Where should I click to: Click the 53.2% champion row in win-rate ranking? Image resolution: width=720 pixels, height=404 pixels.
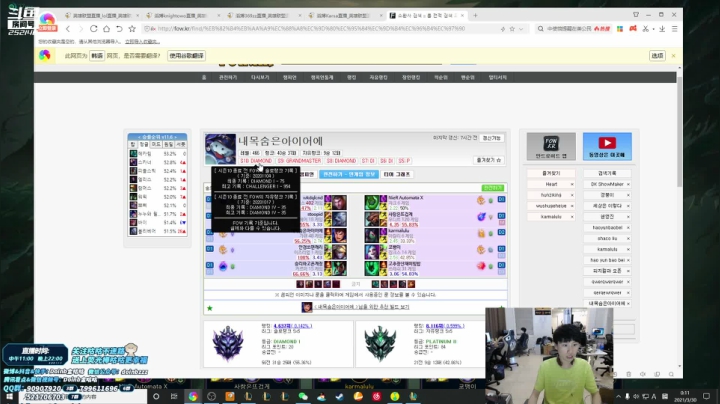tap(158, 154)
